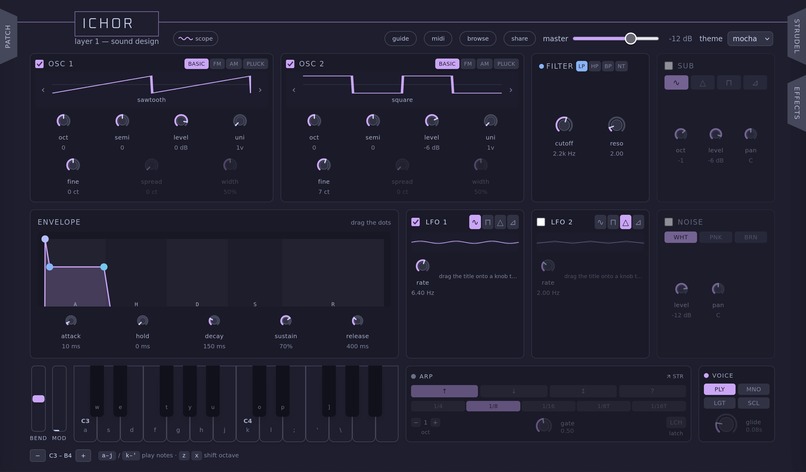Play the C3 key on keyboard
806x472 pixels.
(85, 429)
